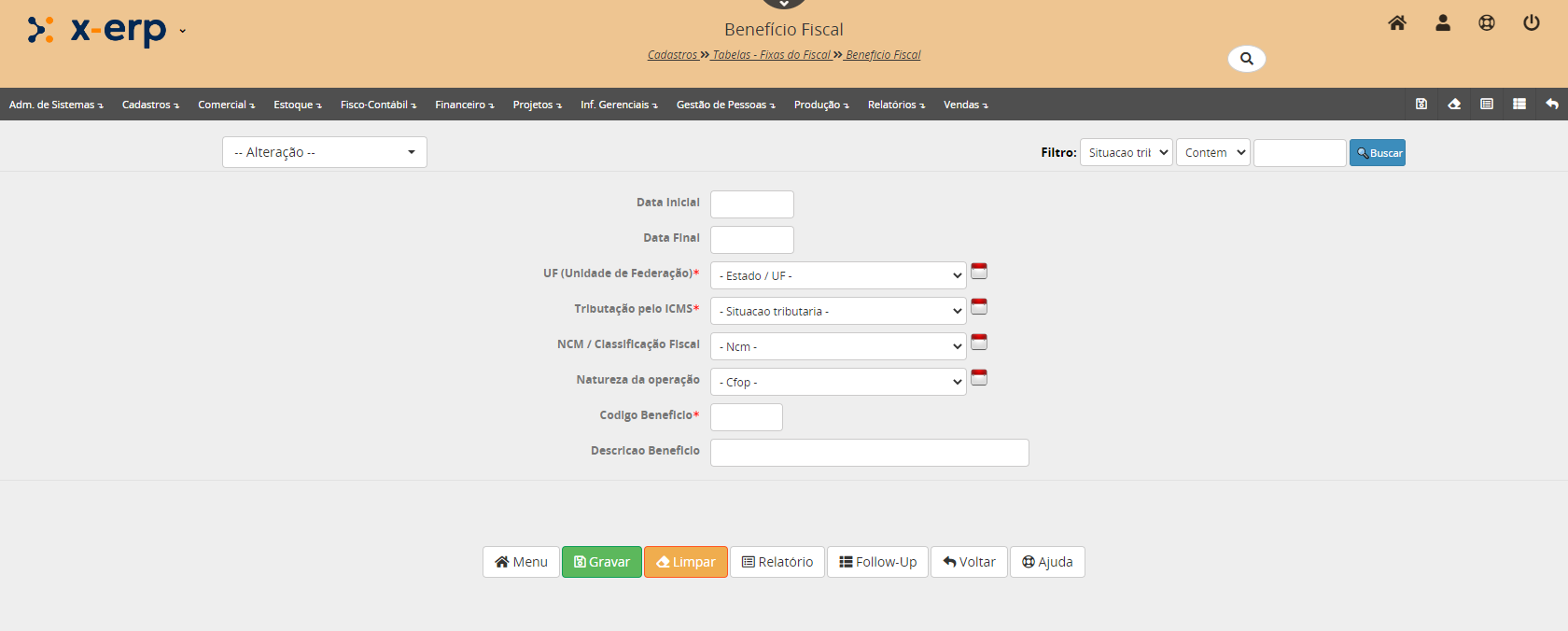Follow the Tabelas - Fixas do Fiscal breadcrumb

click(x=771, y=55)
